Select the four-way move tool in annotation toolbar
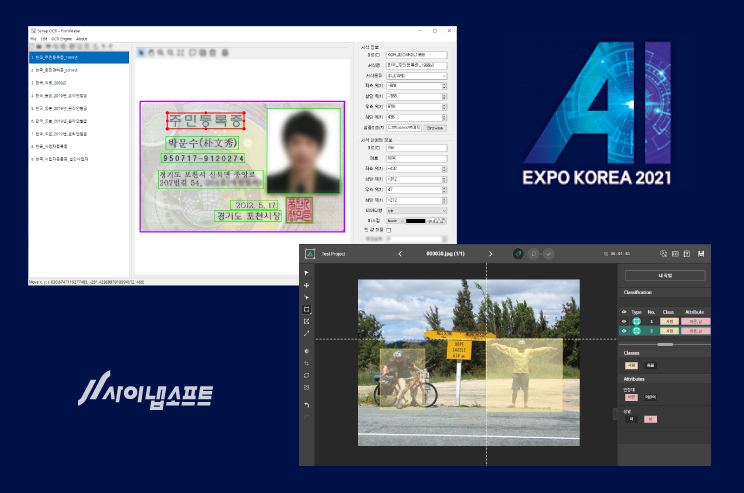Viewport: 744px width, 493px height. (x=307, y=285)
